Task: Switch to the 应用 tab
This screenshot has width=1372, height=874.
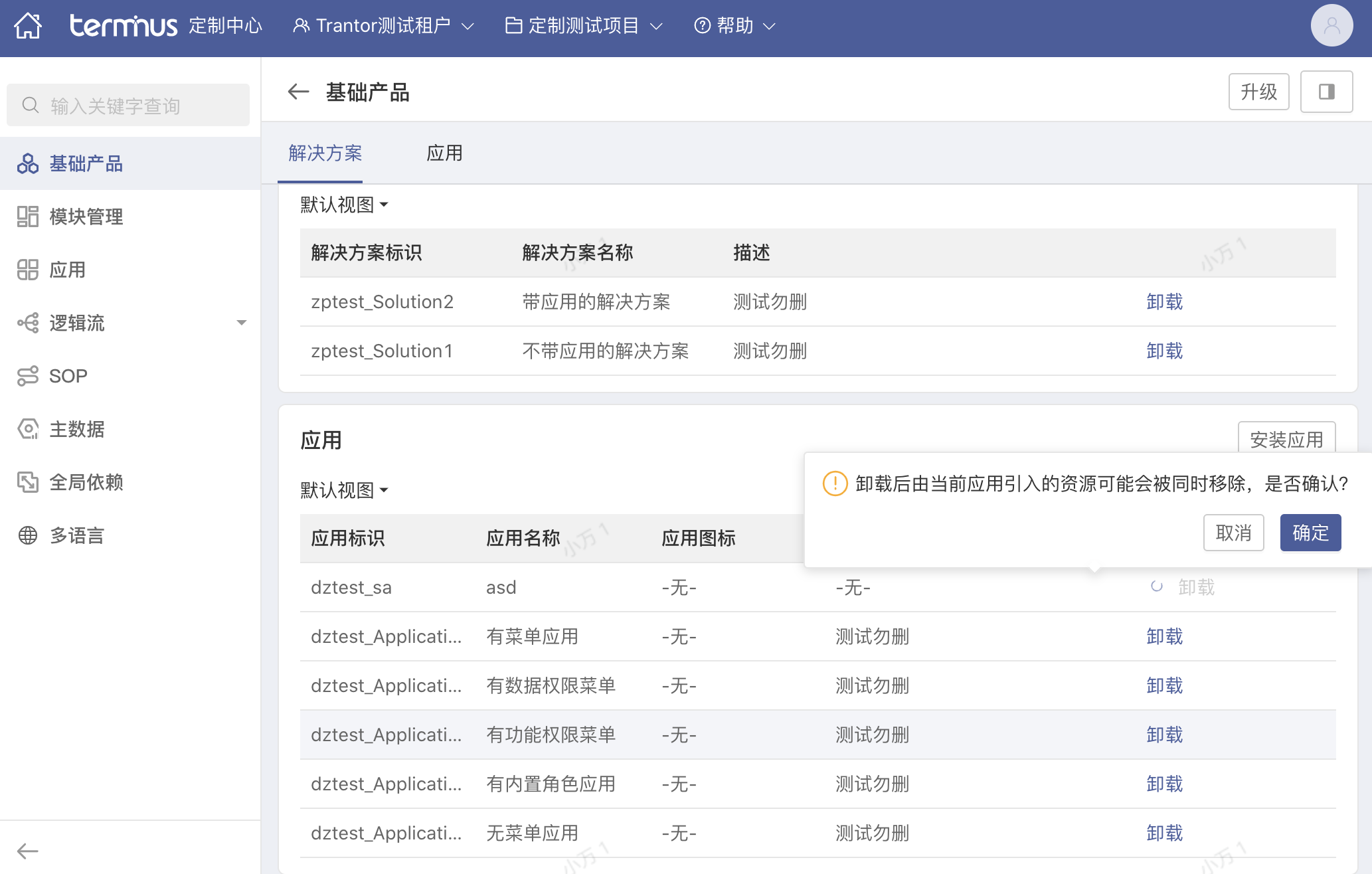Action: click(x=444, y=153)
